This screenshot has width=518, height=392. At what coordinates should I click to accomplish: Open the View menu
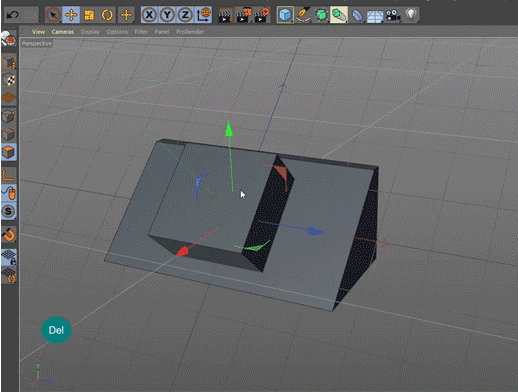click(x=38, y=32)
